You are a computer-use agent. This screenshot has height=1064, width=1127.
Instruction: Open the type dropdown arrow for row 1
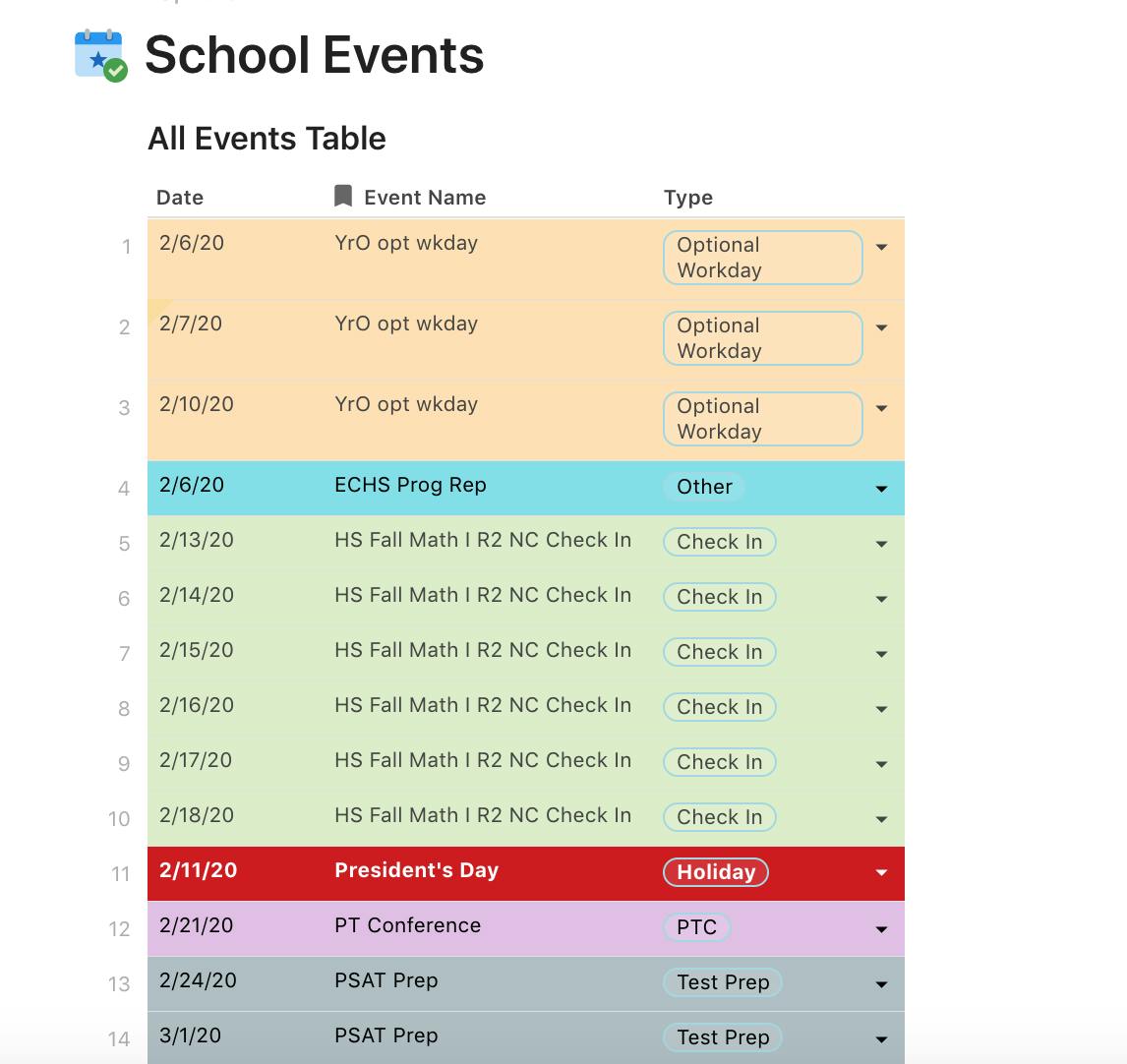click(x=881, y=247)
